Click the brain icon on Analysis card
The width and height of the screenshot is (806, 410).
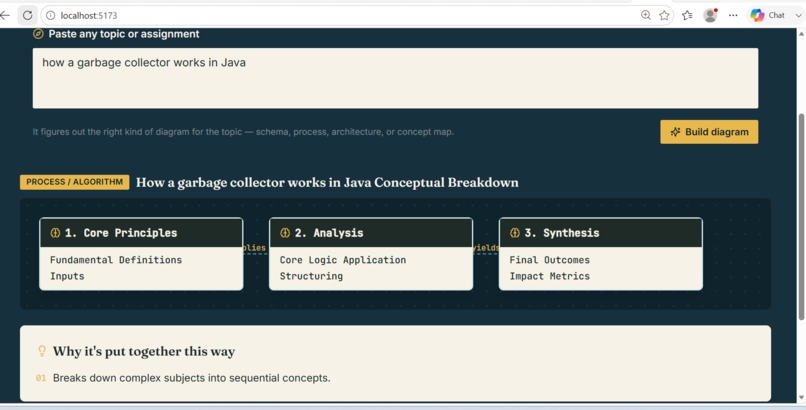tap(285, 233)
